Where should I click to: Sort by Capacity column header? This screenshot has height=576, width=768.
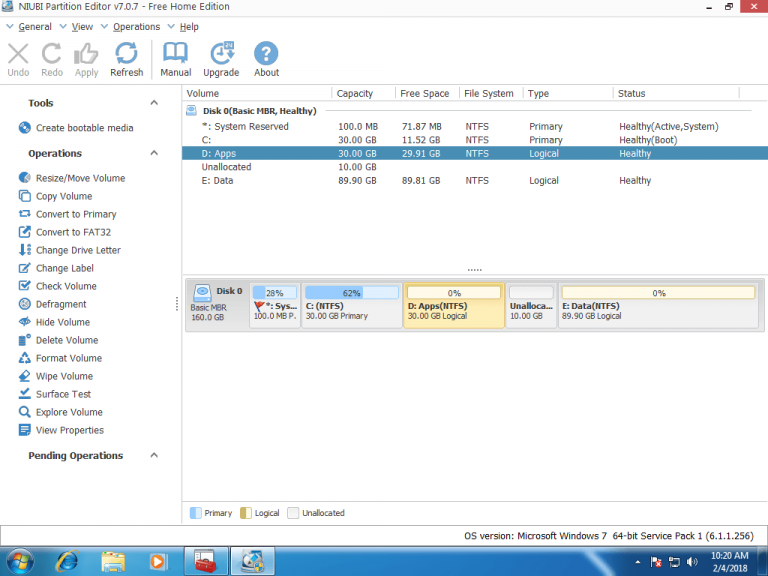(x=364, y=94)
